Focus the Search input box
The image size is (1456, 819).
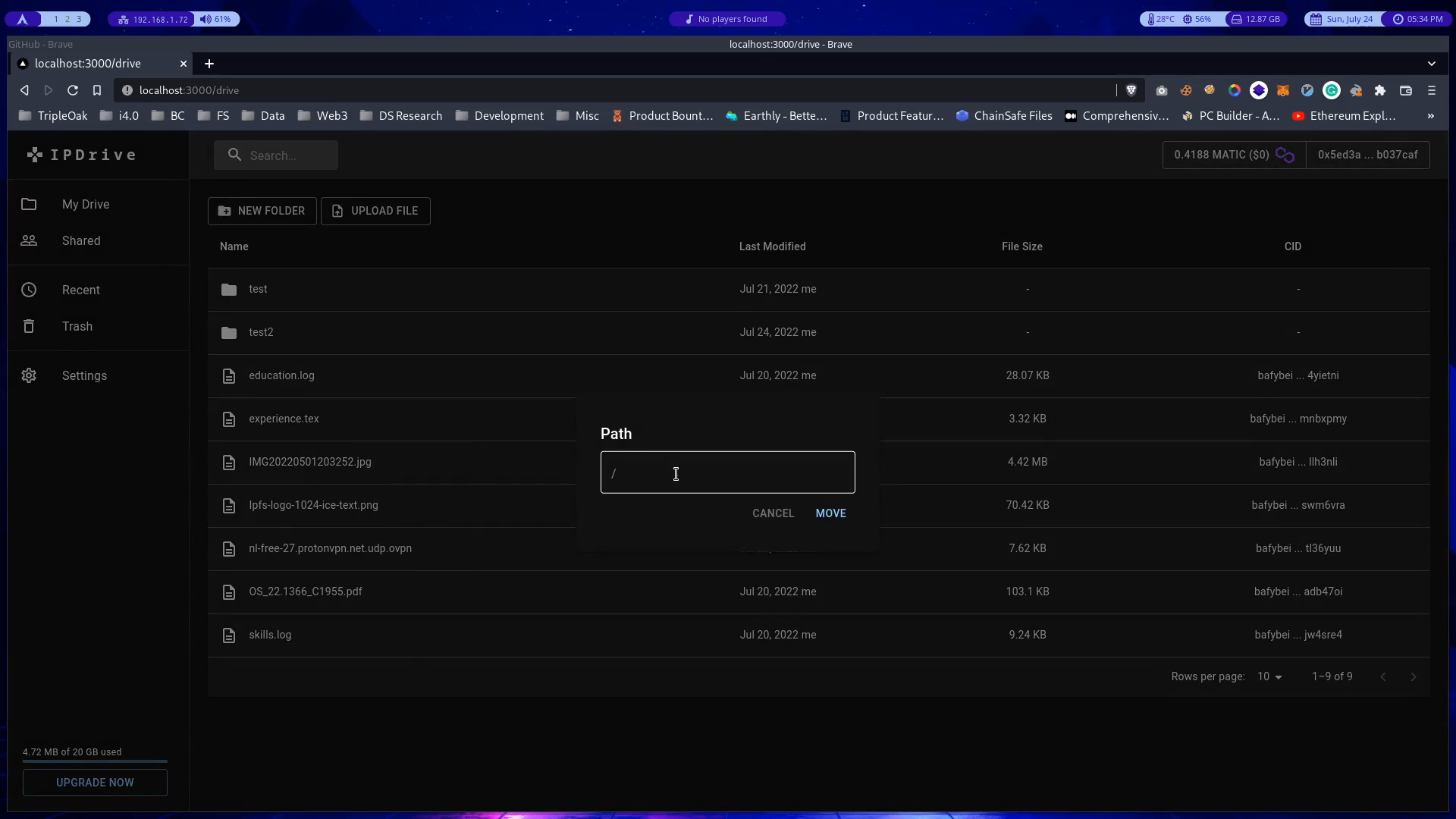(x=276, y=155)
